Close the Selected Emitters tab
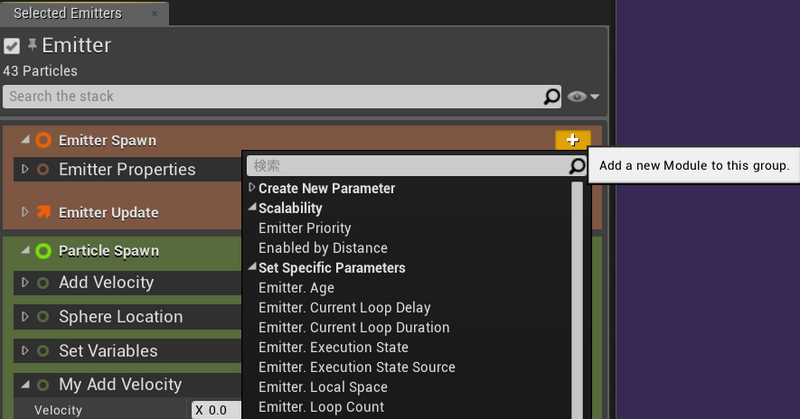 coord(155,13)
